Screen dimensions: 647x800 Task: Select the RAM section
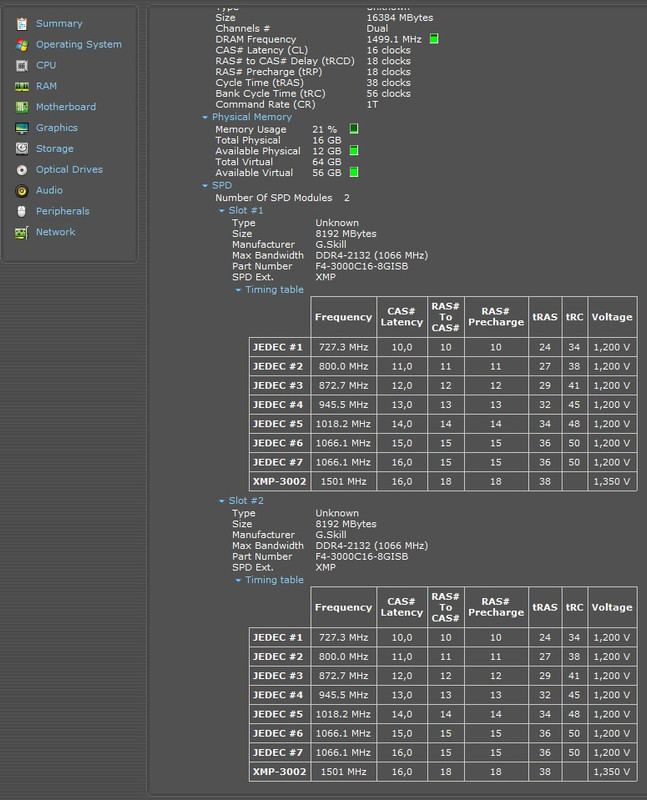[x=46, y=86]
